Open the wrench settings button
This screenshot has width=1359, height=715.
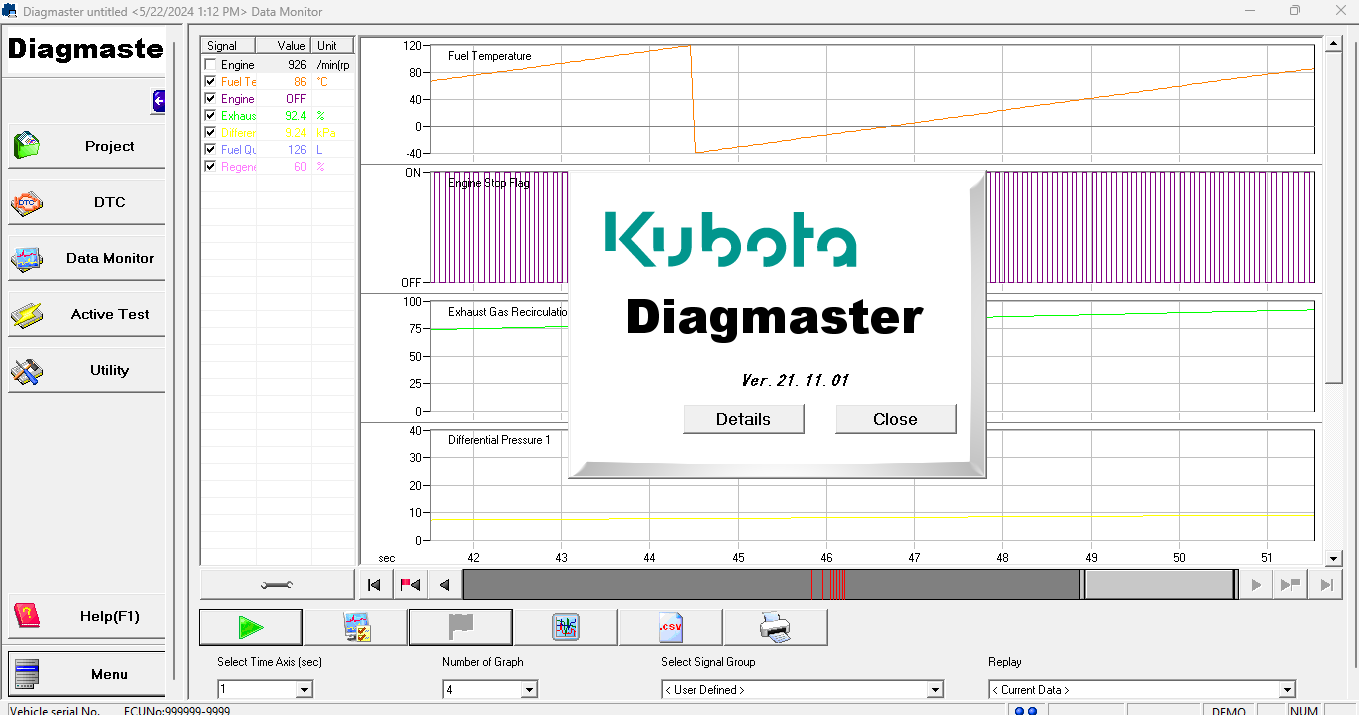[277, 585]
